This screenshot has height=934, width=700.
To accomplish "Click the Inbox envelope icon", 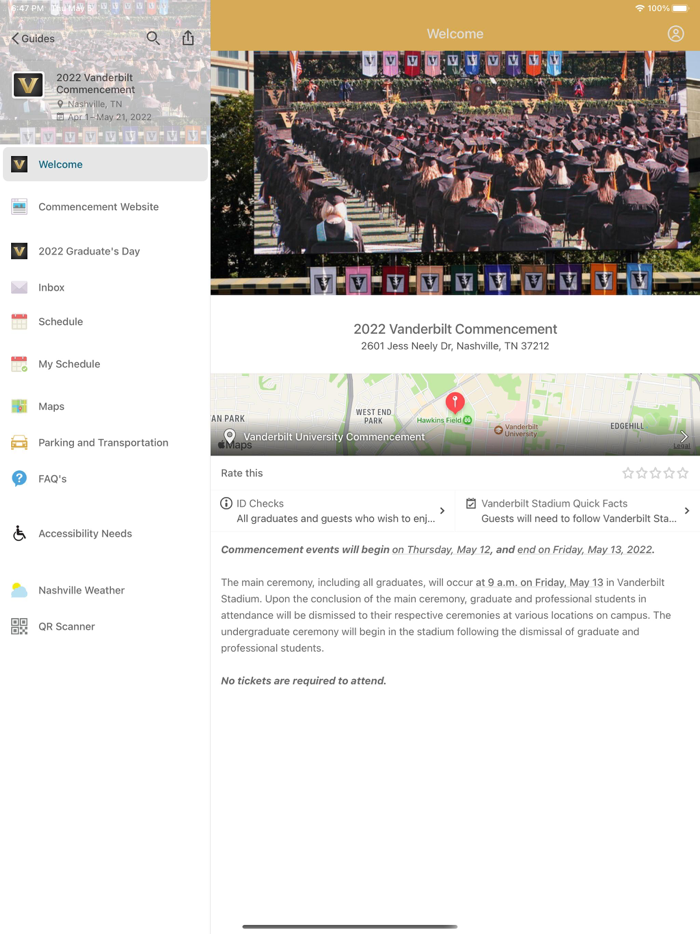I will point(19,288).
